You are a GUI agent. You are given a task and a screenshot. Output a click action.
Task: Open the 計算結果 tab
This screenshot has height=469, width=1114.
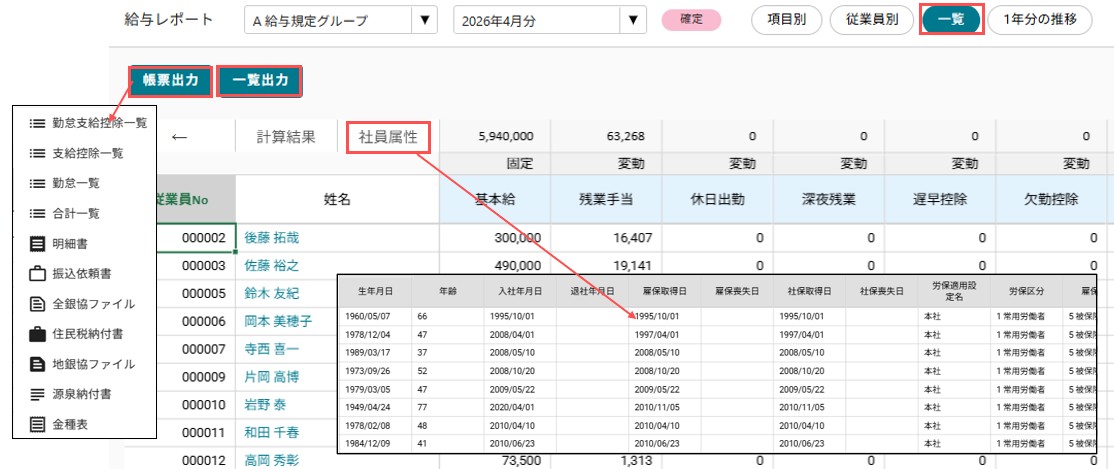coord(286,136)
